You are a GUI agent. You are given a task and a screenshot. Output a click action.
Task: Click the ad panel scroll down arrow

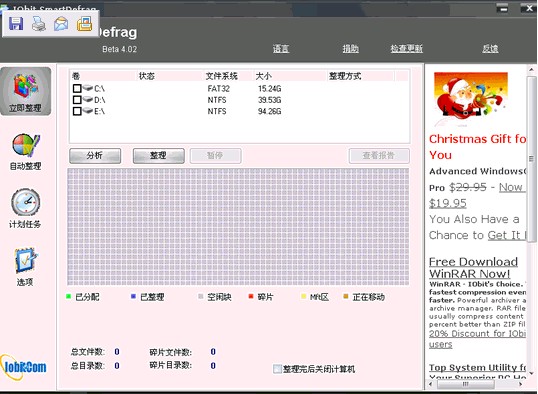tap(531, 373)
